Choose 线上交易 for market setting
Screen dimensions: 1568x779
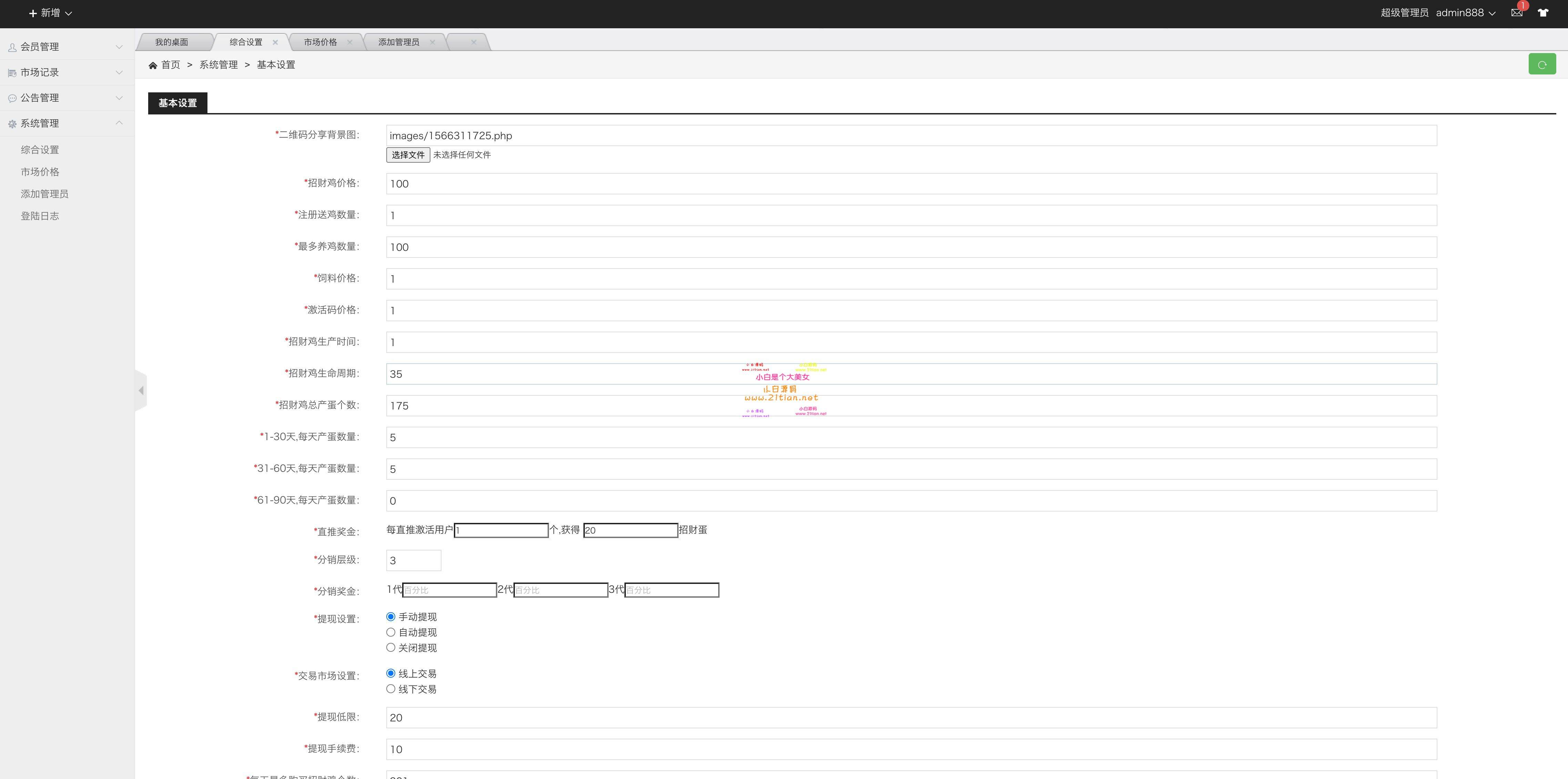(391, 673)
